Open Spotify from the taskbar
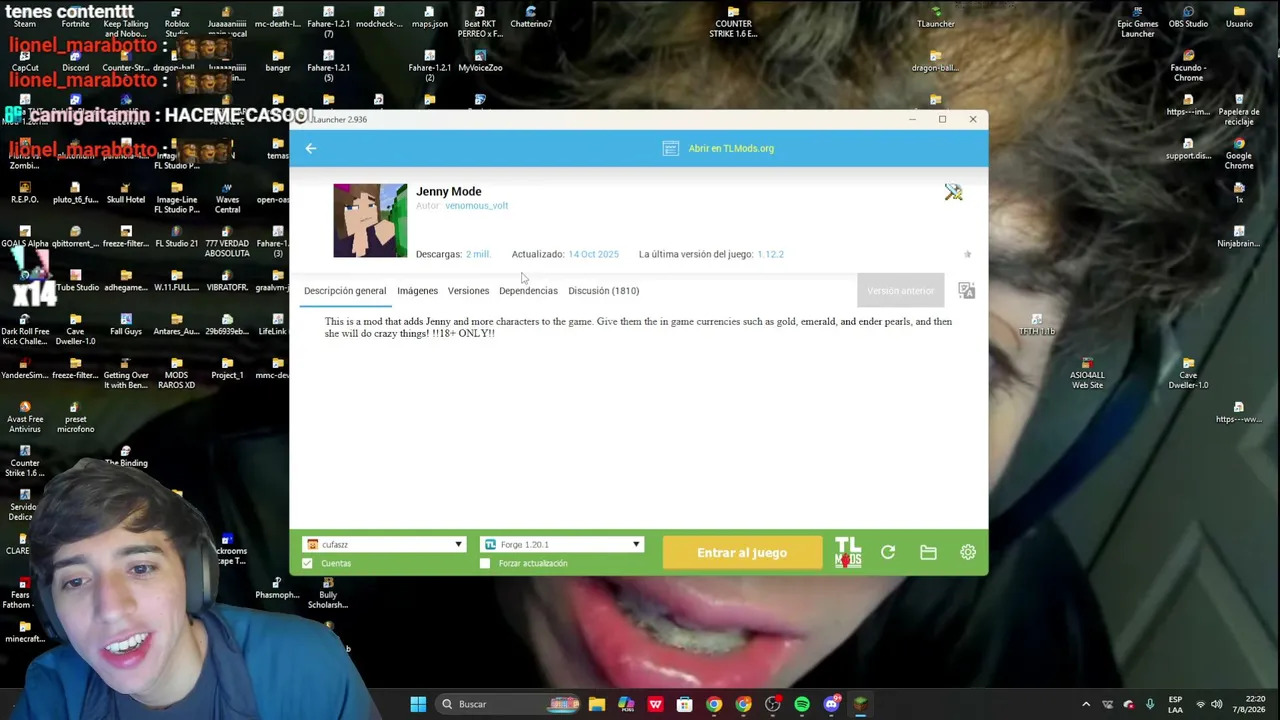Viewport: 1280px width, 720px height. coord(802,704)
